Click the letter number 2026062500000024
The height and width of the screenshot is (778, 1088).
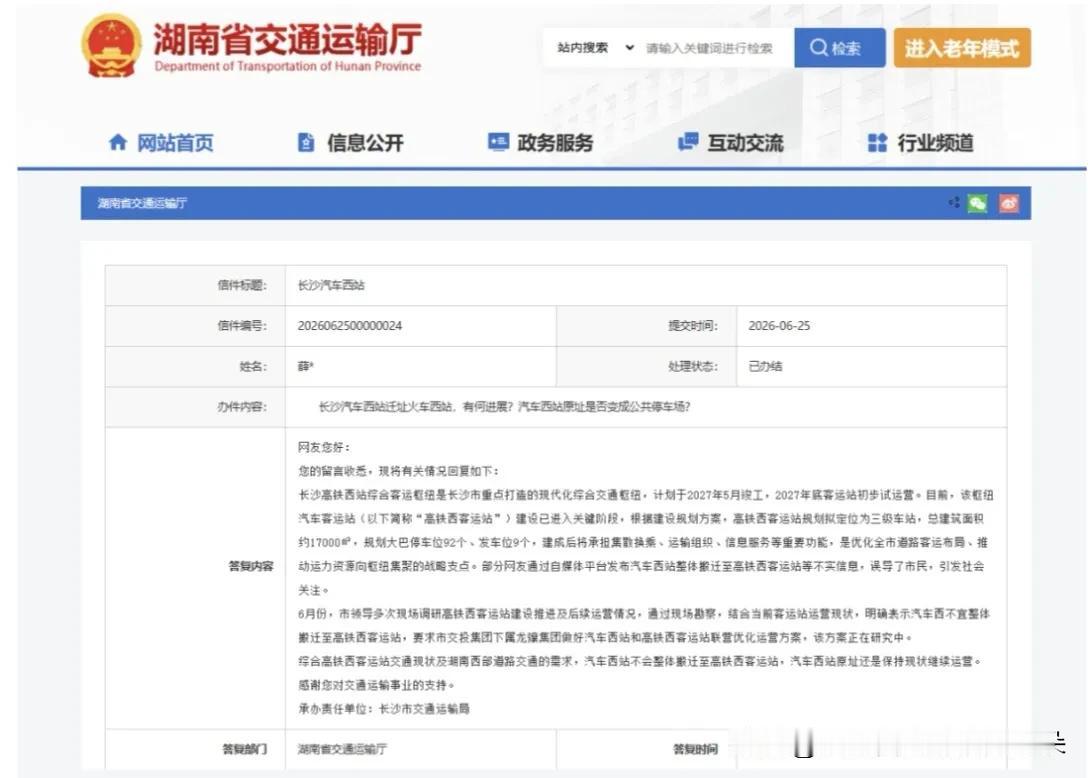coord(350,325)
